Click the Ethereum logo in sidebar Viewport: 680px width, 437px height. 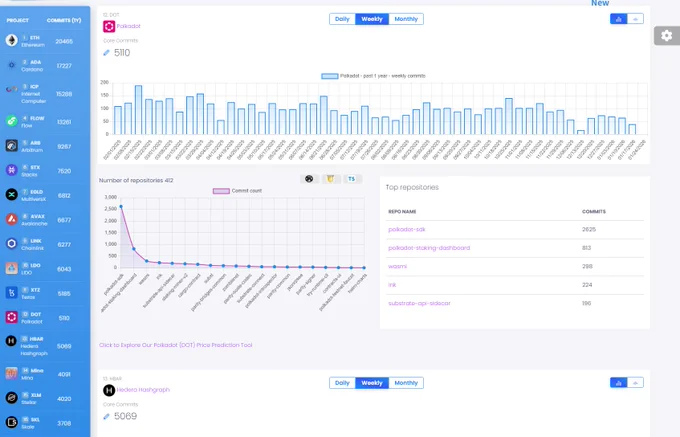click(12, 40)
